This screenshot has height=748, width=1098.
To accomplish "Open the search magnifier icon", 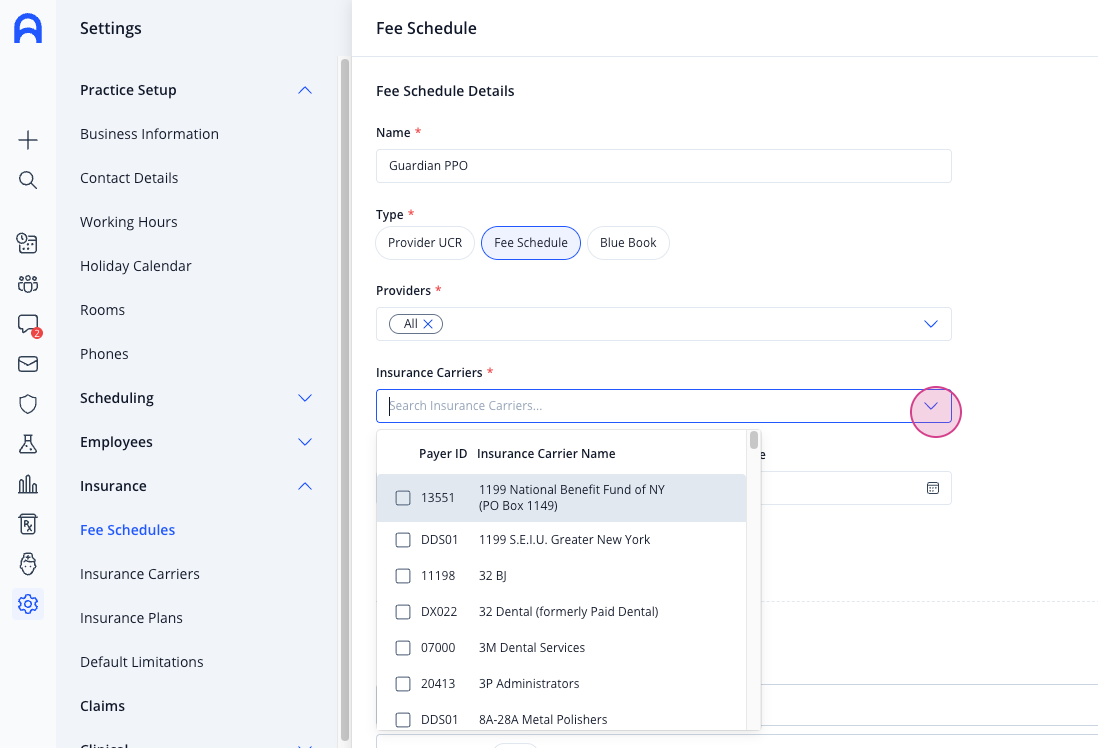I will [x=28, y=180].
